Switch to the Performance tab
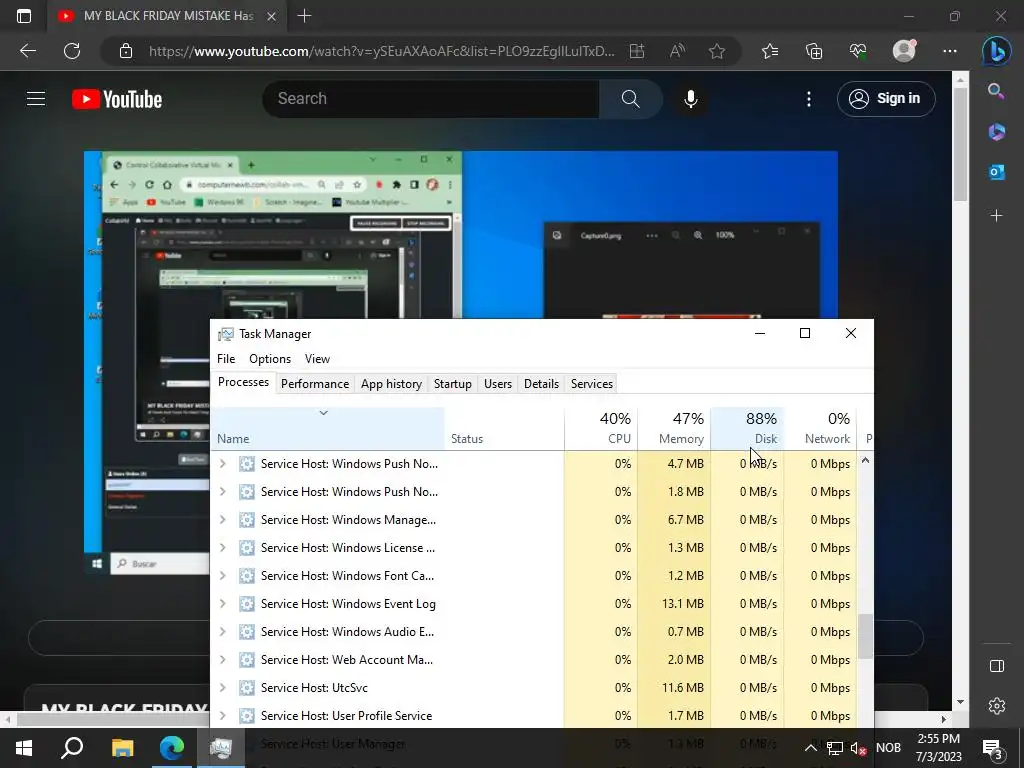 click(x=315, y=384)
